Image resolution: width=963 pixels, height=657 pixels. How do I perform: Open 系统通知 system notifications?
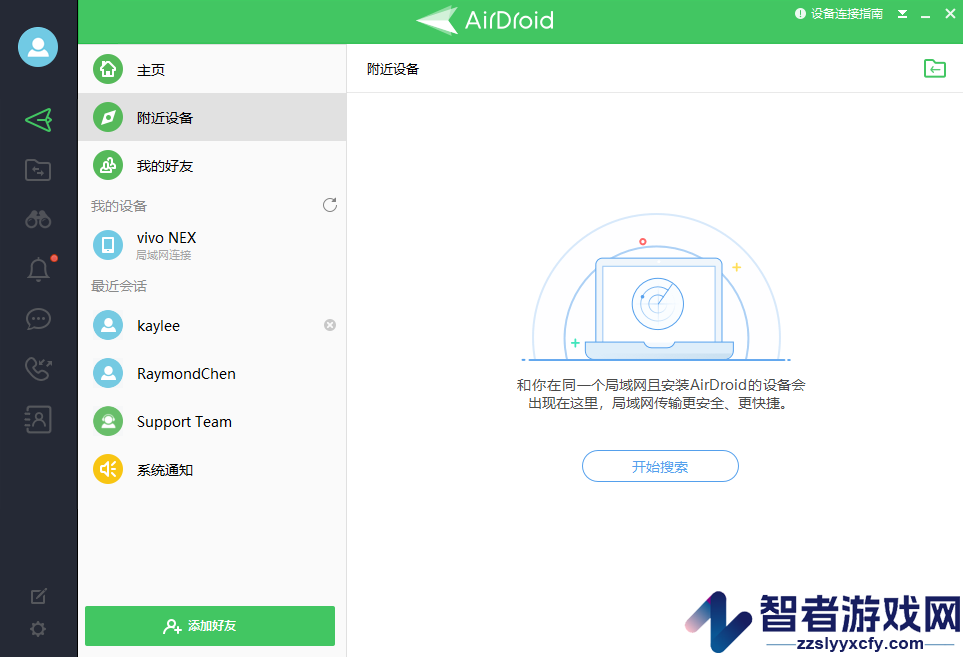pyautogui.click(x=212, y=470)
